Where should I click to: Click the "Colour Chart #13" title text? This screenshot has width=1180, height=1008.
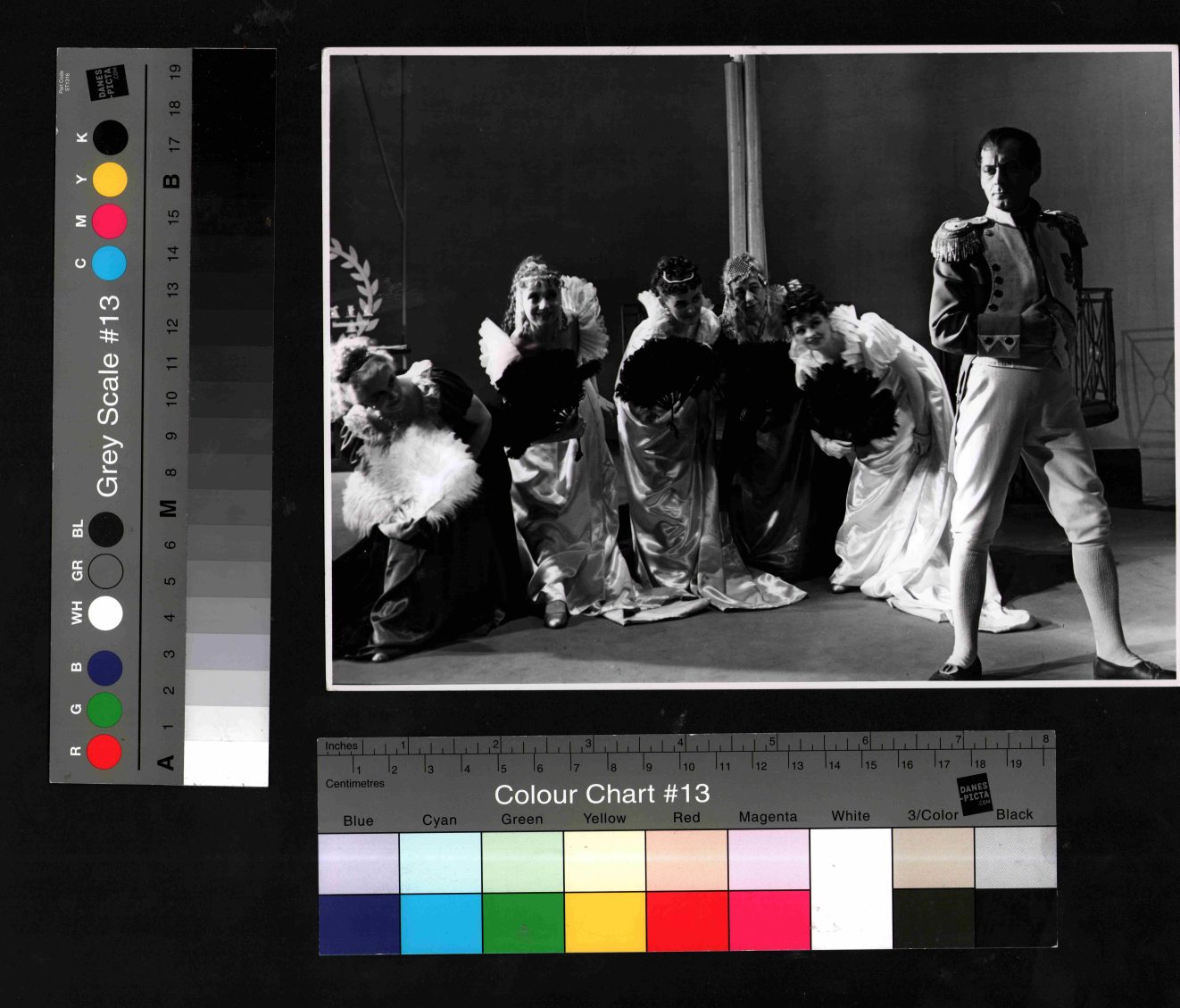602,794
